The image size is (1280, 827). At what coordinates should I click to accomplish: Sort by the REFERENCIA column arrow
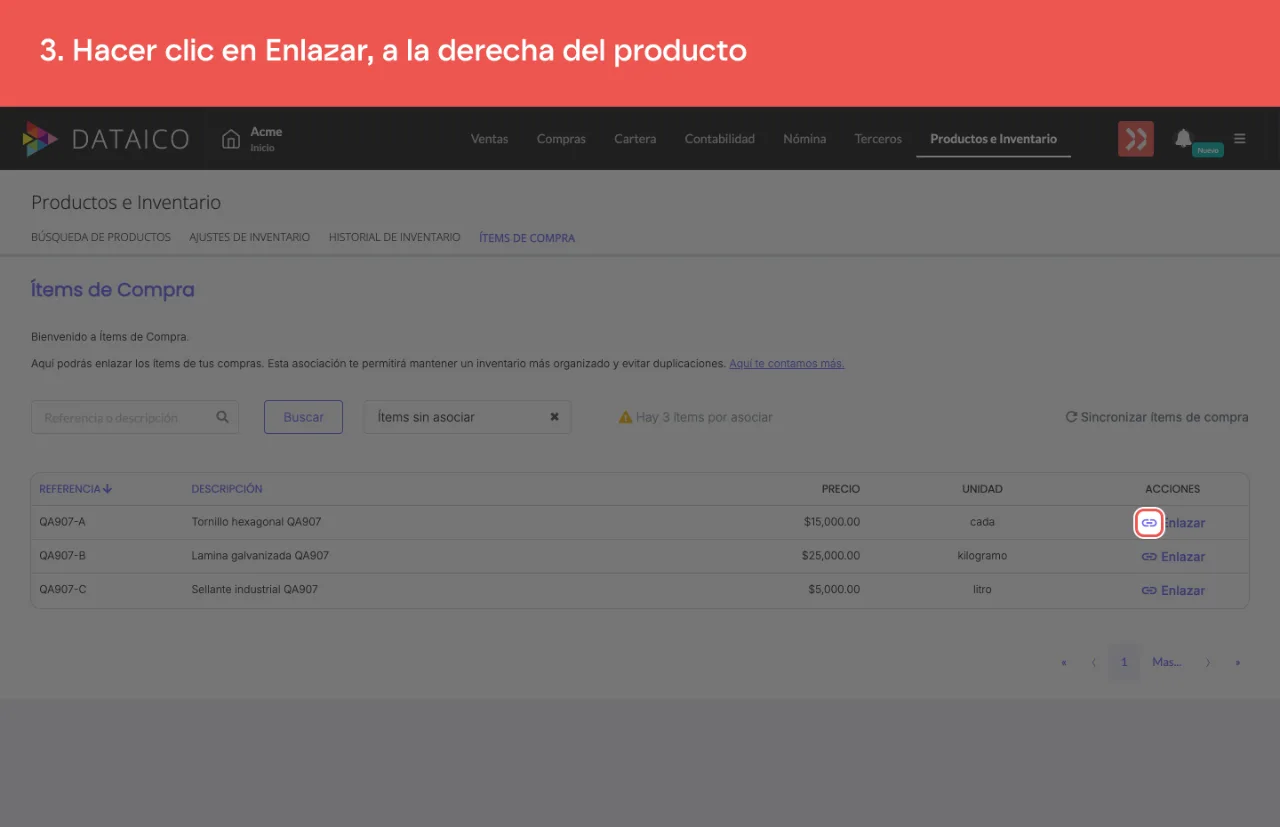pyautogui.click(x=107, y=489)
